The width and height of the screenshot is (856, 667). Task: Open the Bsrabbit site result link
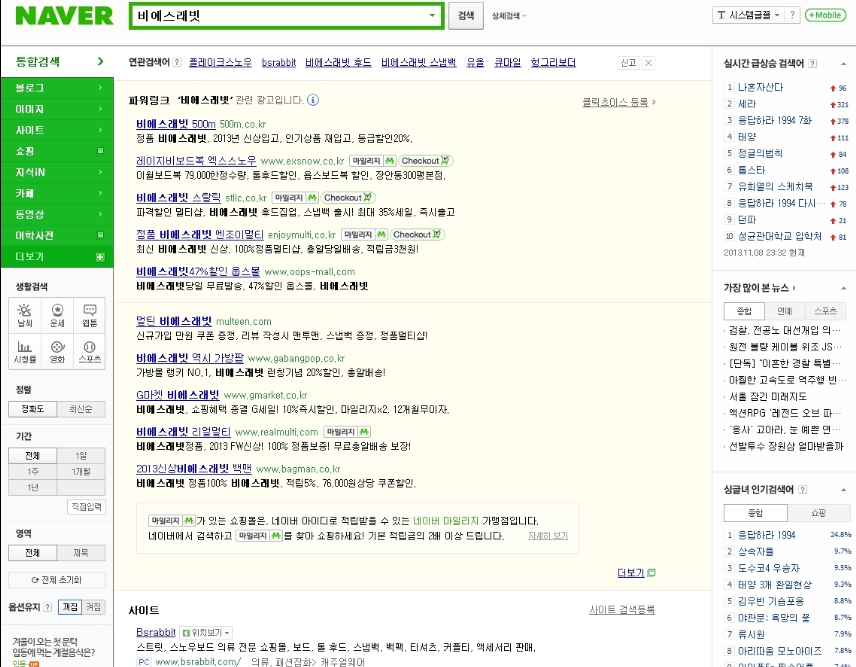pyautogui.click(x=156, y=632)
